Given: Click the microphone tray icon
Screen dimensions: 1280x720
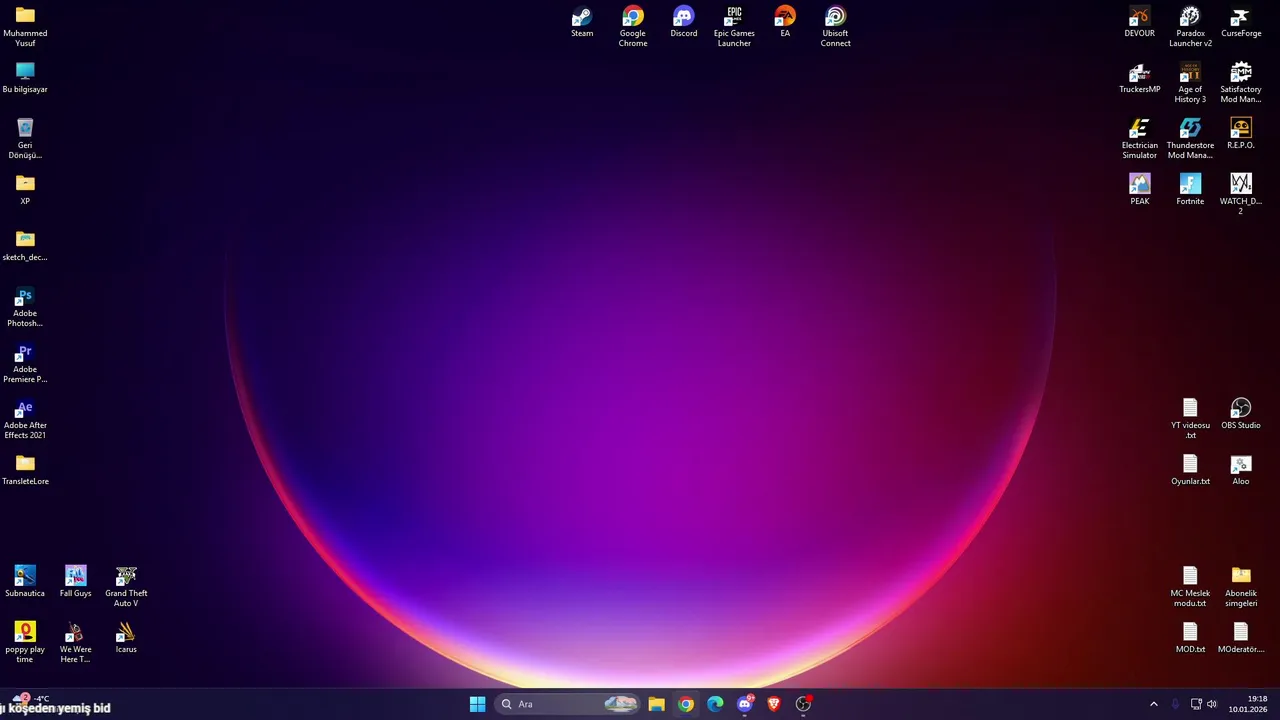Looking at the screenshot, I should 1175,704.
